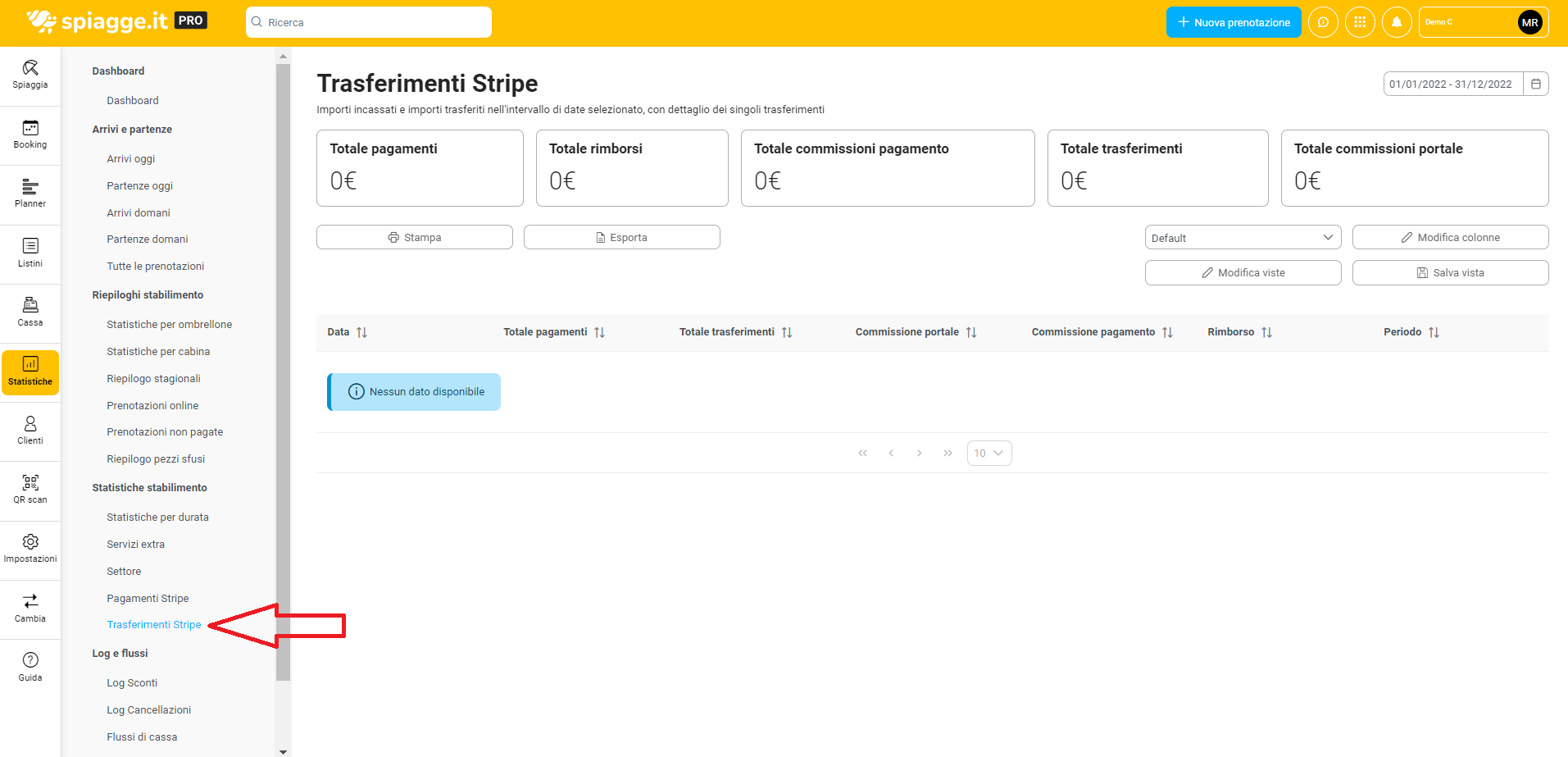Open the date range calendar icon
This screenshot has width=1568, height=757.
[1536, 84]
